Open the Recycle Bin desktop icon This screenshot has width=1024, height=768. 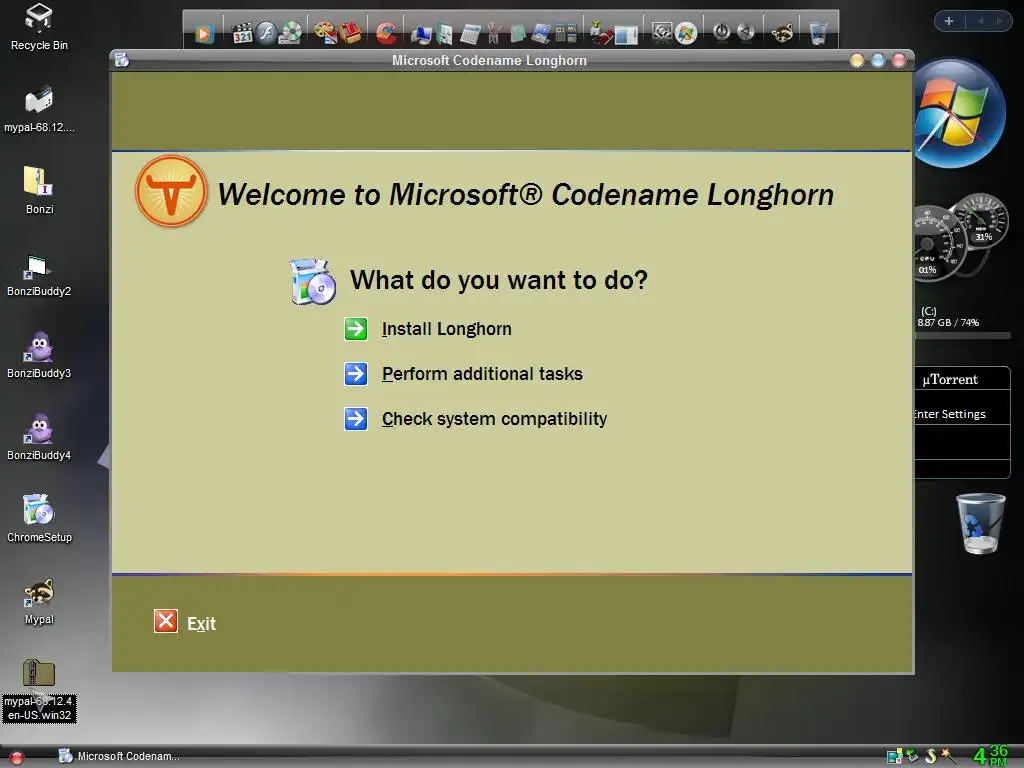pos(39,27)
